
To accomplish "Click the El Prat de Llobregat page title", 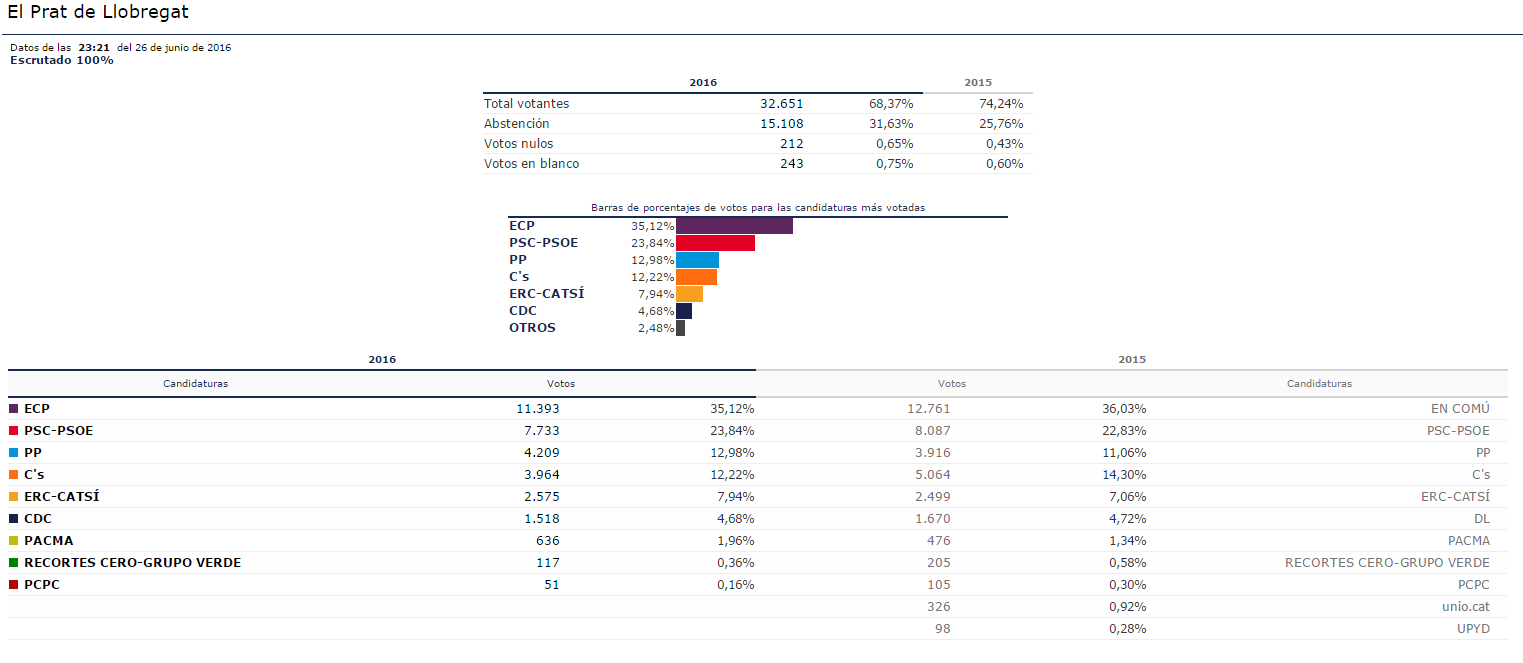I will tap(97, 13).
